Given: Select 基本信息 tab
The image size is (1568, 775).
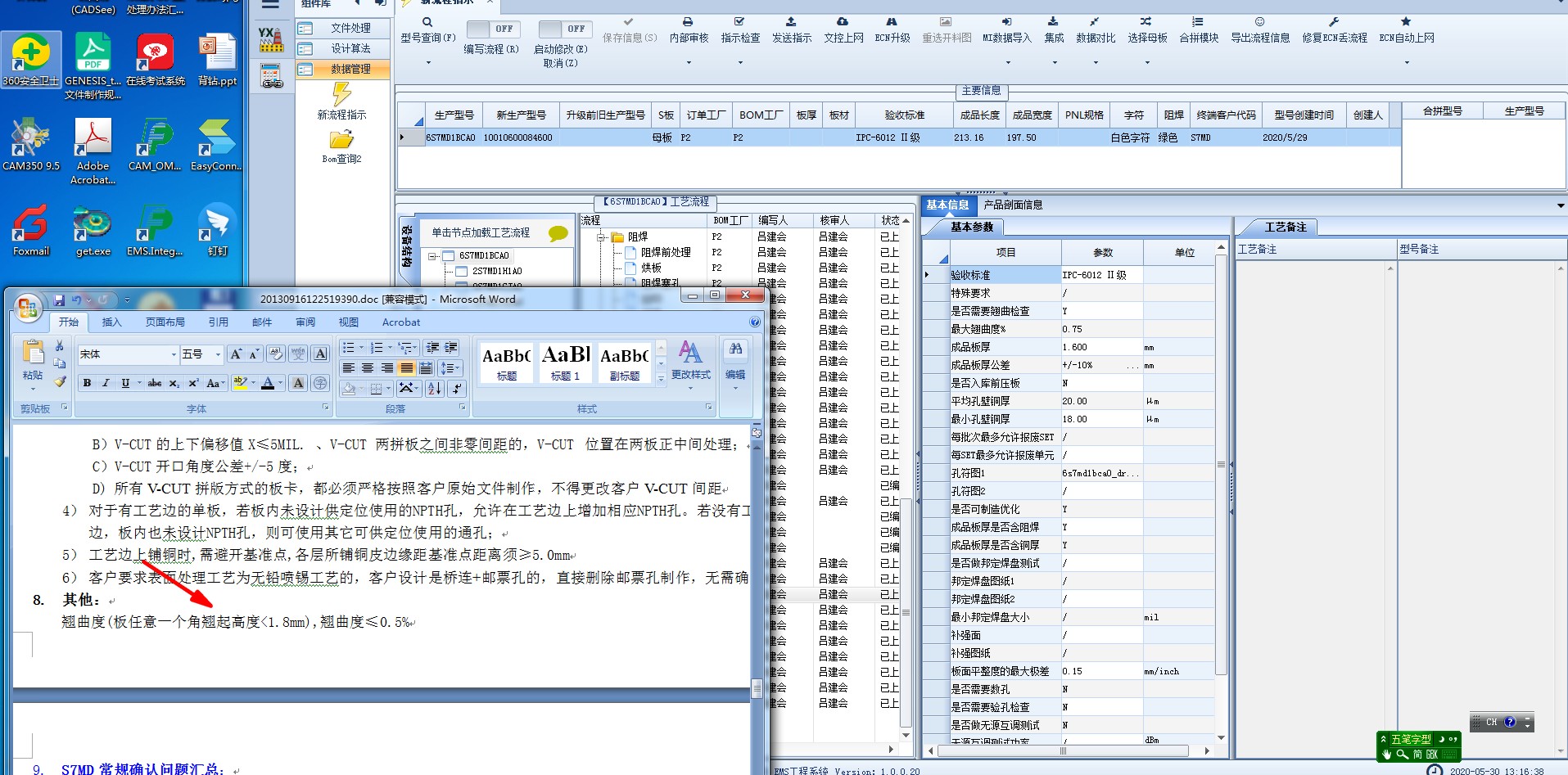Looking at the screenshot, I should click(947, 205).
